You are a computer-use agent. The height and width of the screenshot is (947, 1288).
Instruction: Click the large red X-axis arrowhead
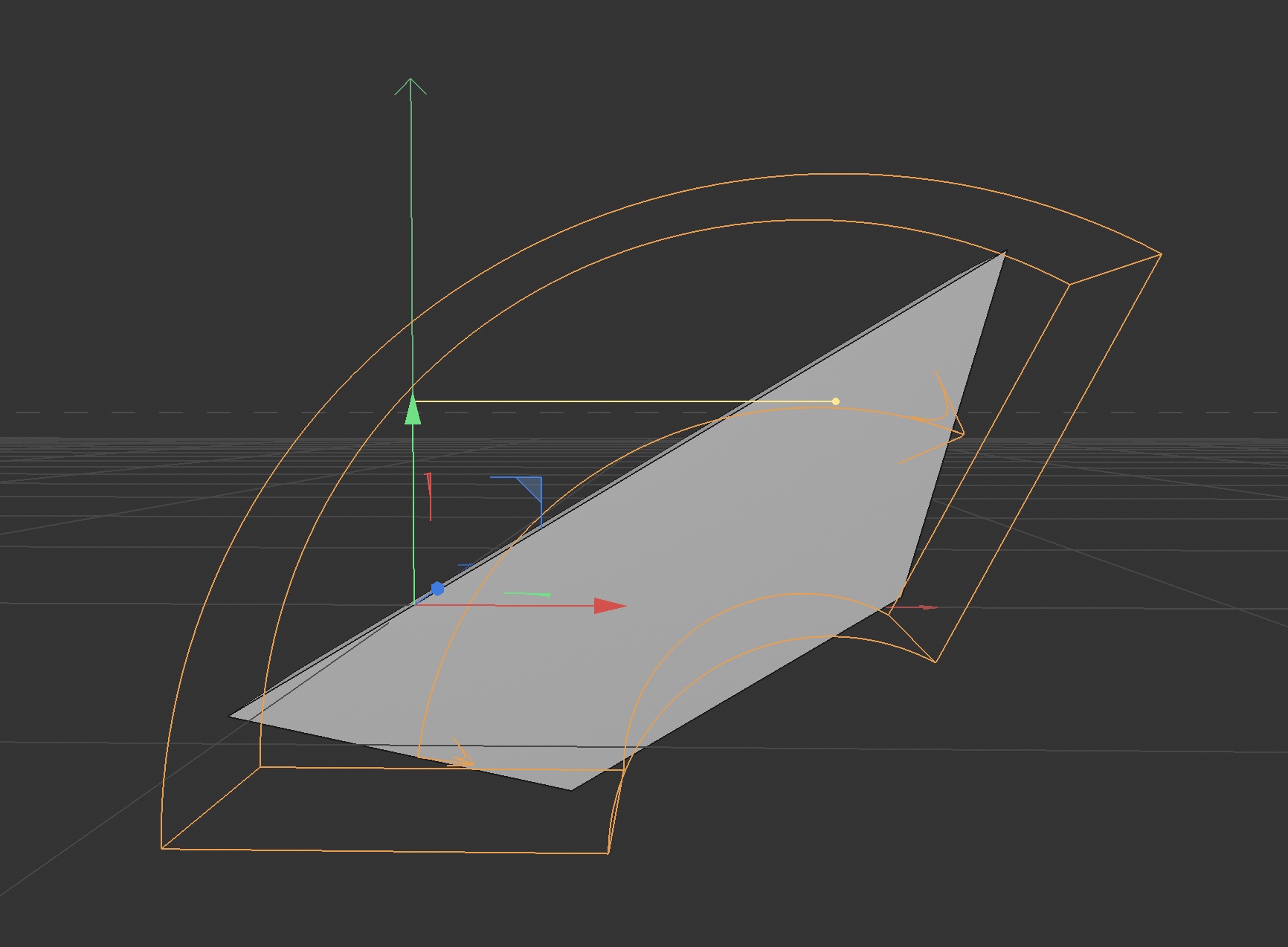pyautogui.click(x=610, y=606)
